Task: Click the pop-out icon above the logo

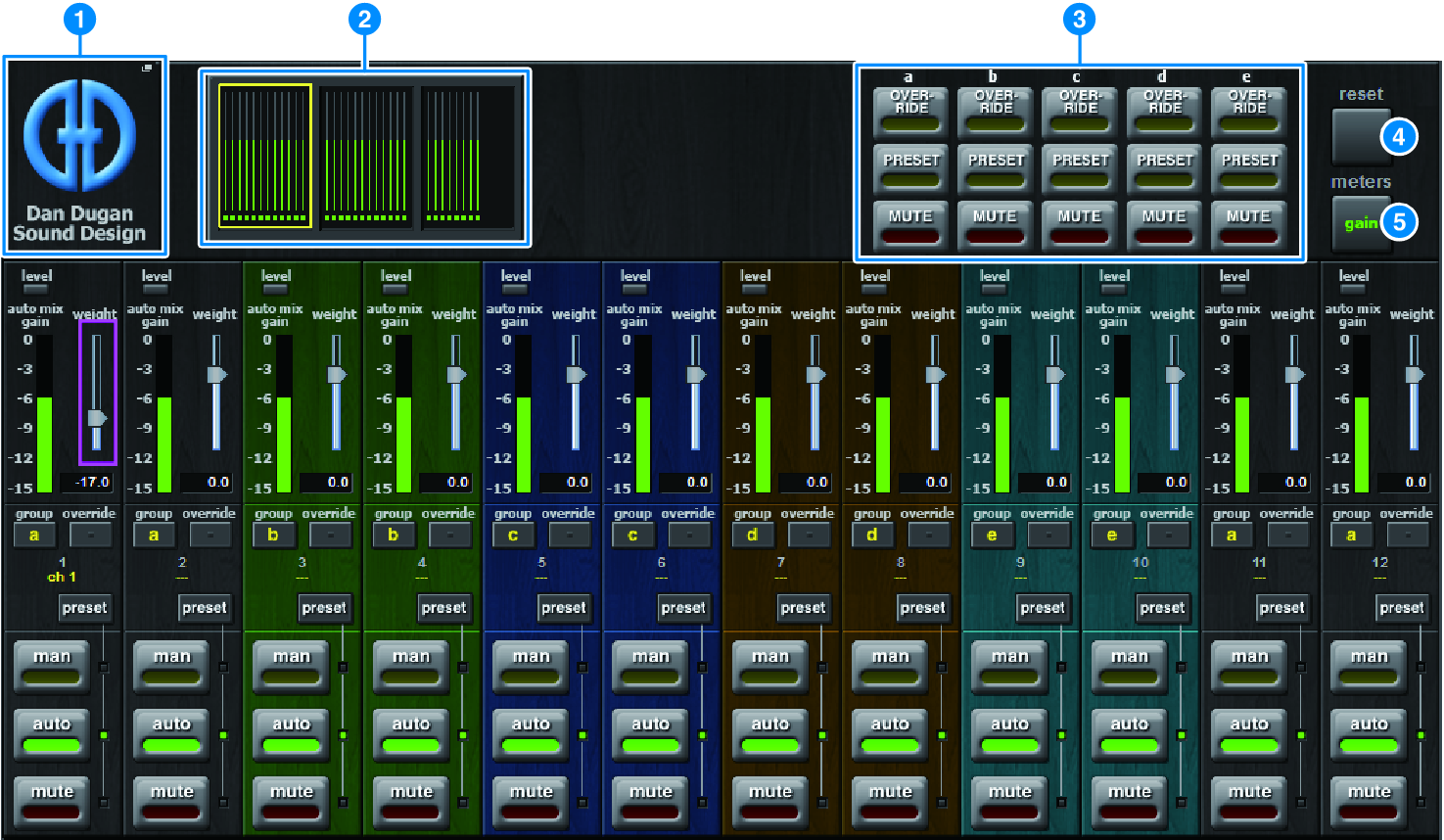Action: click(147, 69)
